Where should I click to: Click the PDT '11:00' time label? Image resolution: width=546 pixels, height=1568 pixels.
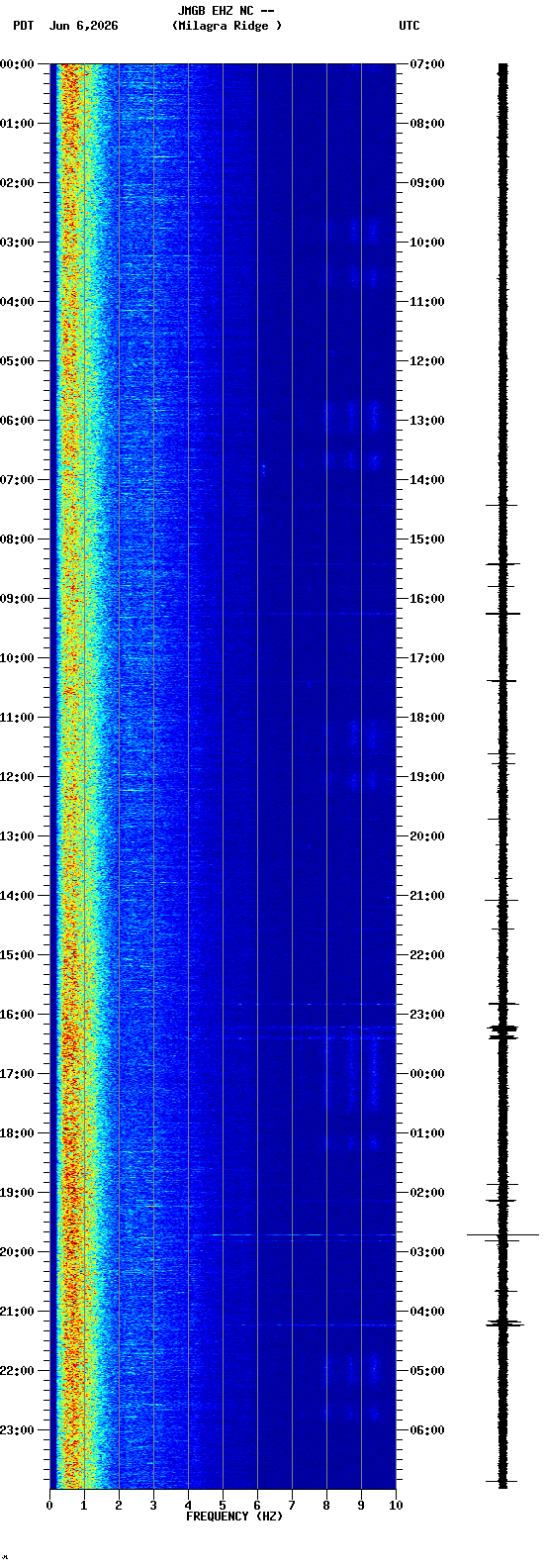(x=18, y=718)
